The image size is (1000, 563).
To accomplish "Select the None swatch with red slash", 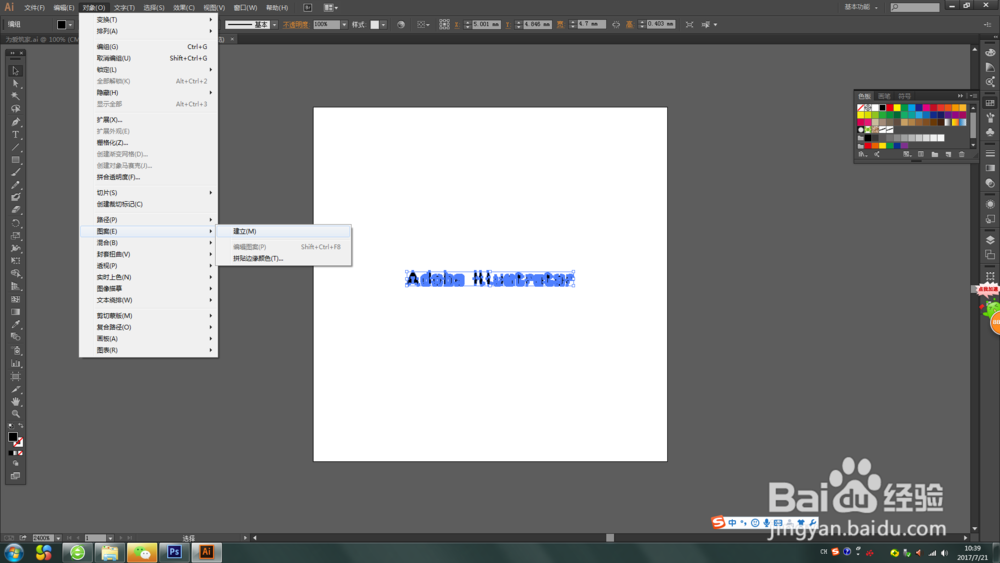I will click(x=861, y=108).
